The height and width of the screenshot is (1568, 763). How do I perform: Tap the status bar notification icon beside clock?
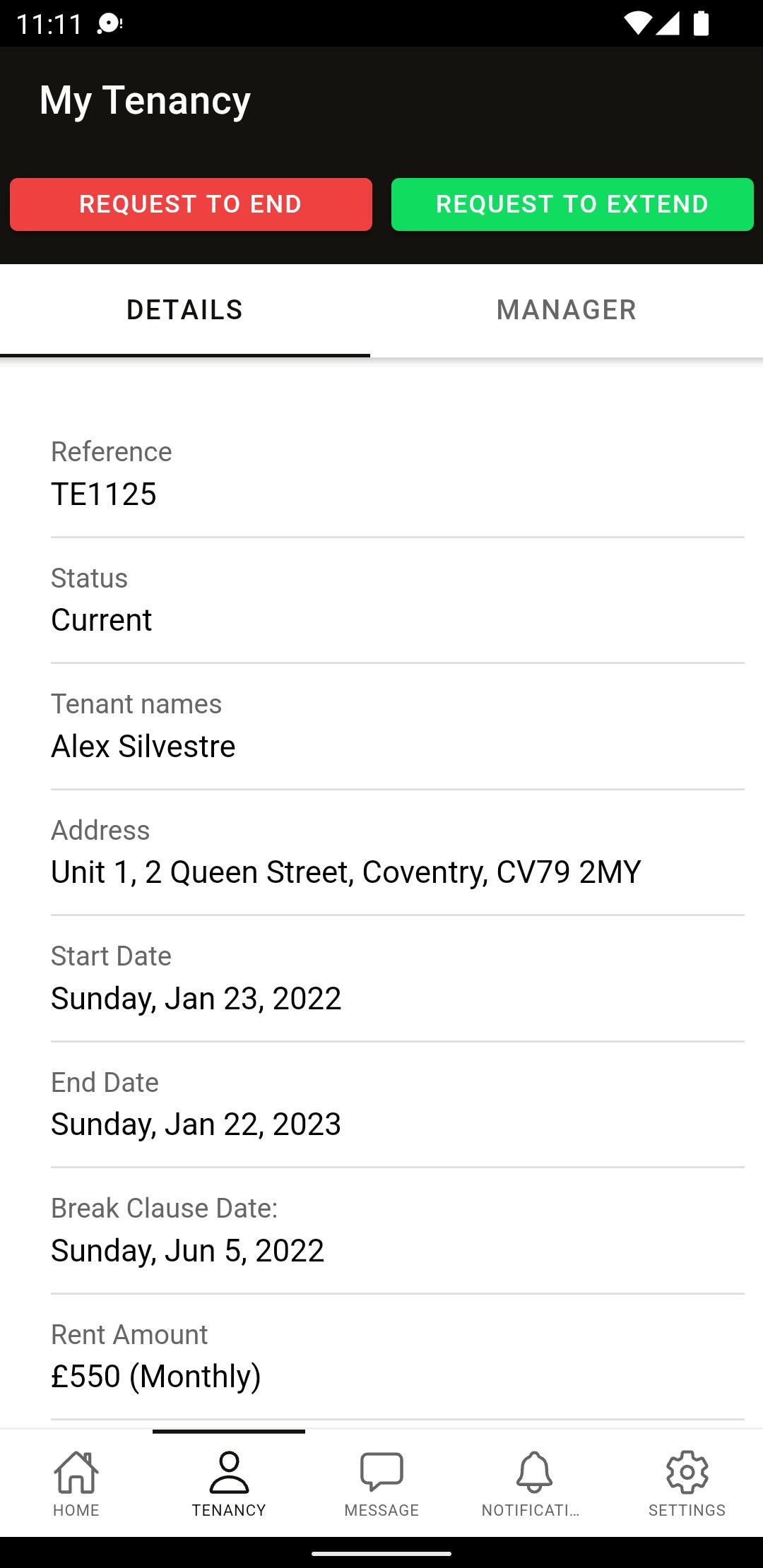110,24
